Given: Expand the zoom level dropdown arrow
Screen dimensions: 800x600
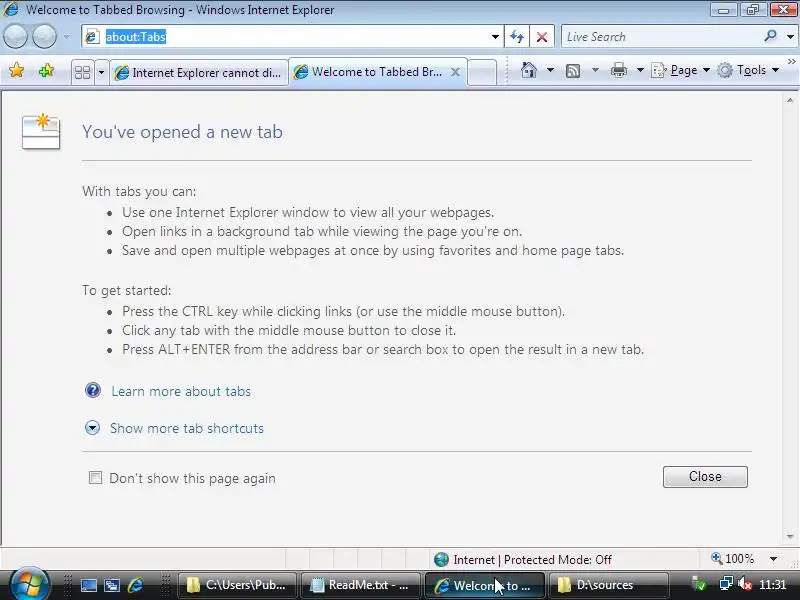Looking at the screenshot, I should (773, 559).
